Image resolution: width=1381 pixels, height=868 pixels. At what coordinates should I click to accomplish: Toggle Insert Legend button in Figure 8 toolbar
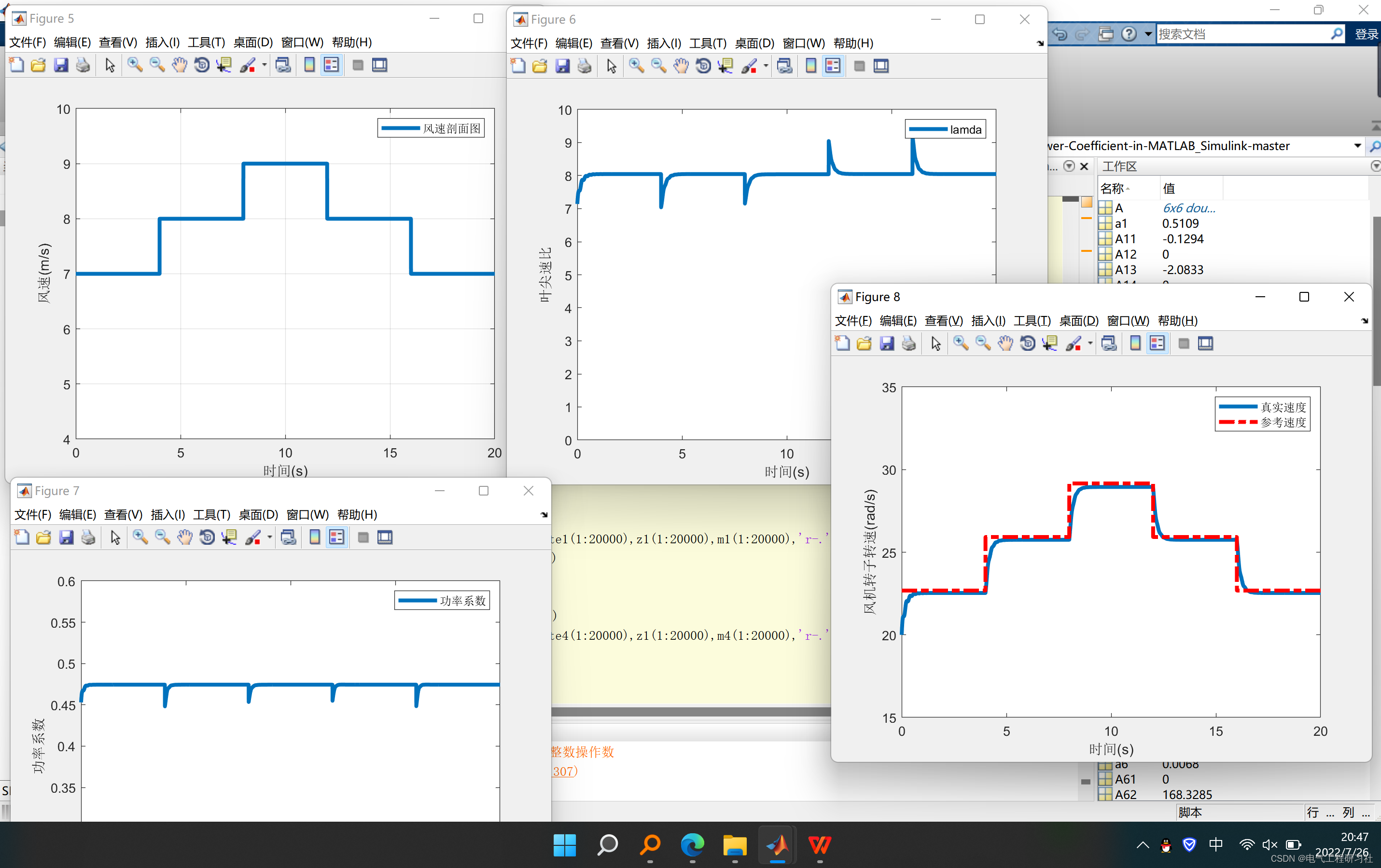[x=1158, y=344]
